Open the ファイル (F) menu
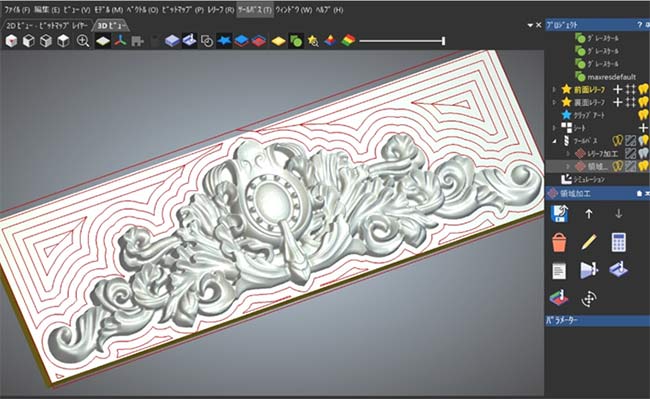650x399 pixels. (x=17, y=10)
